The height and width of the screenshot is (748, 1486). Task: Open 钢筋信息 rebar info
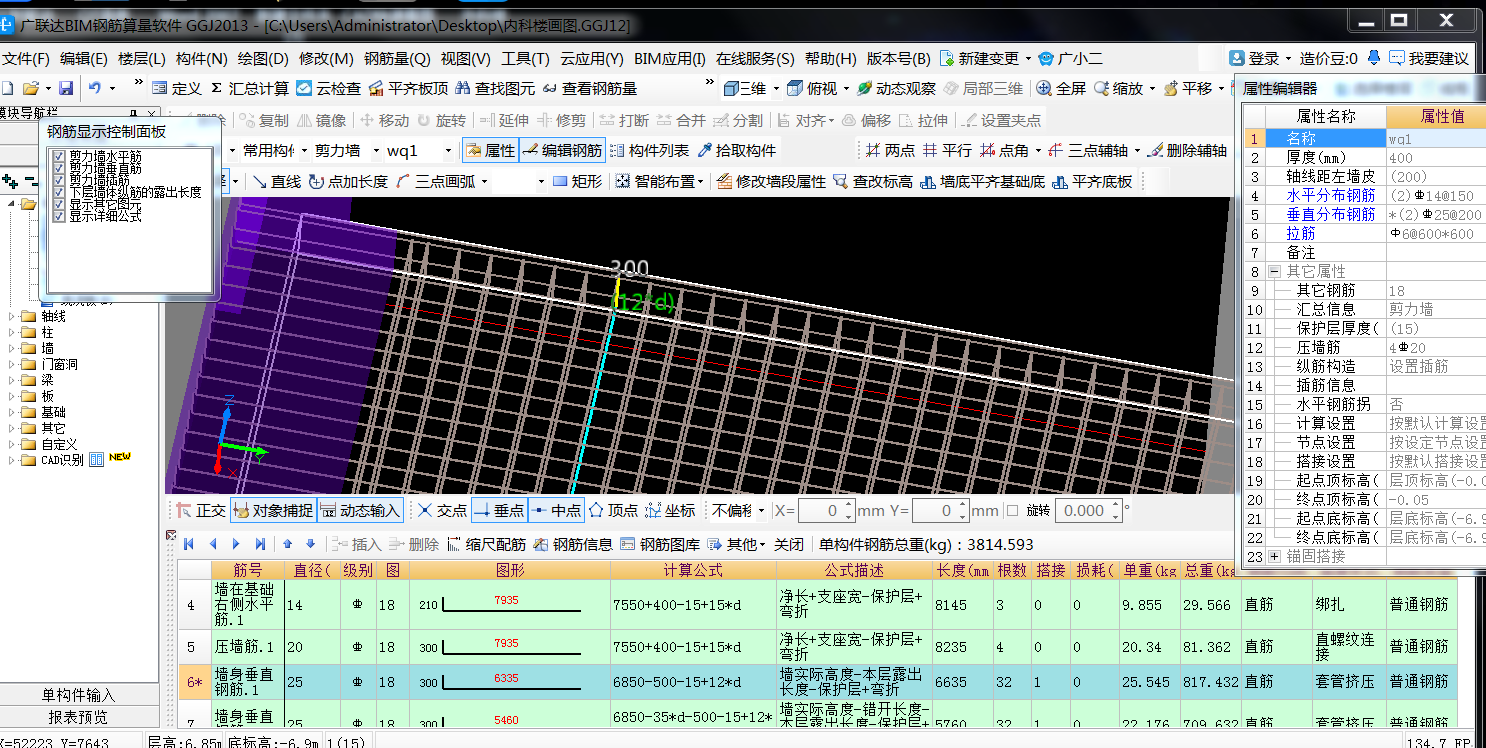[573, 544]
